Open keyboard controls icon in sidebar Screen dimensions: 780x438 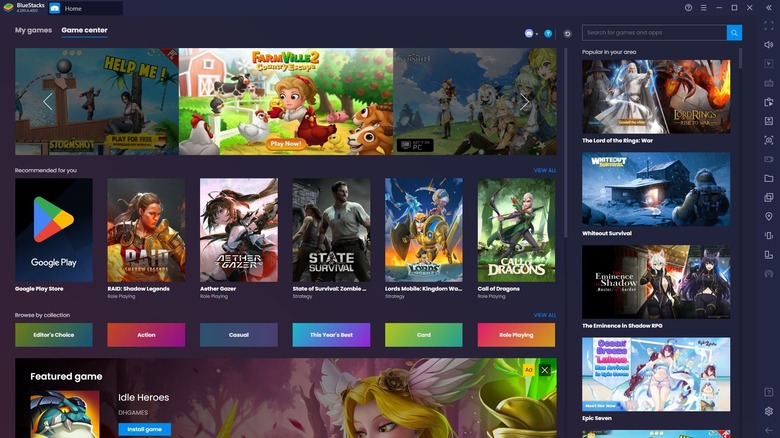[x=769, y=83]
